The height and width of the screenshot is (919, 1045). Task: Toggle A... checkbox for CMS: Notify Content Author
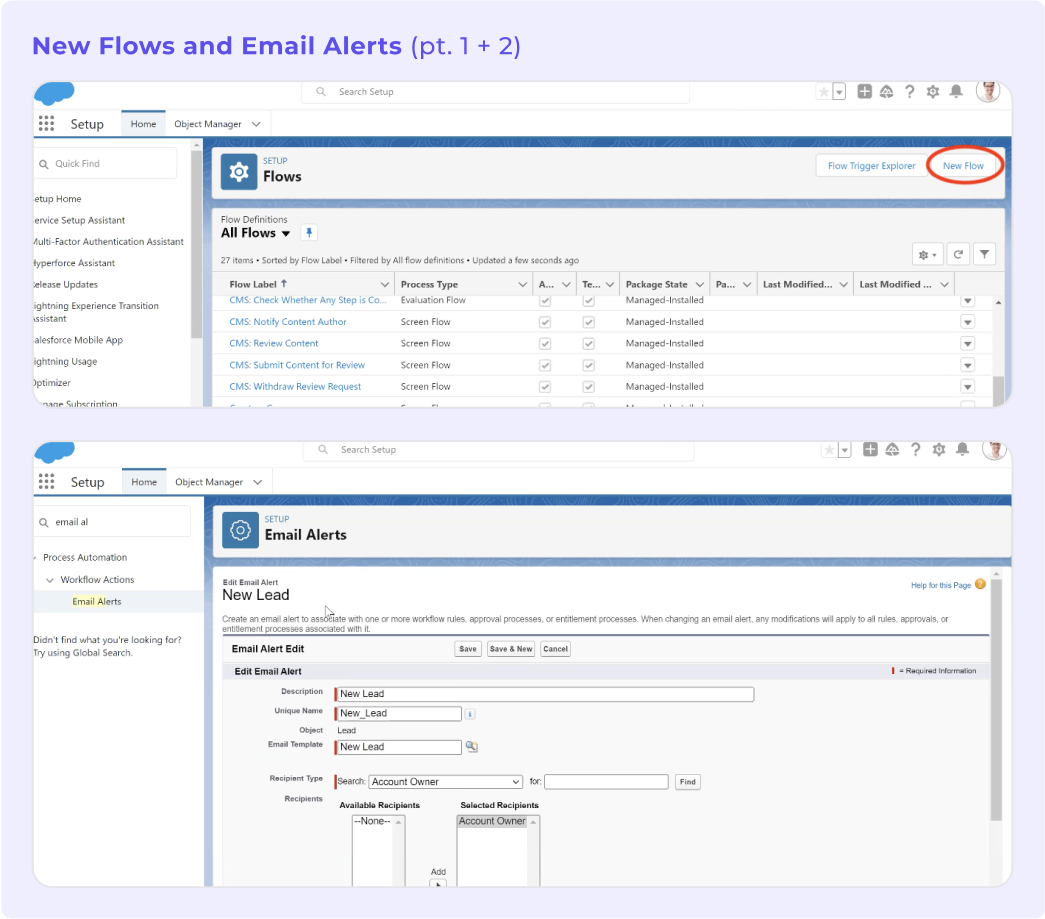coord(545,322)
